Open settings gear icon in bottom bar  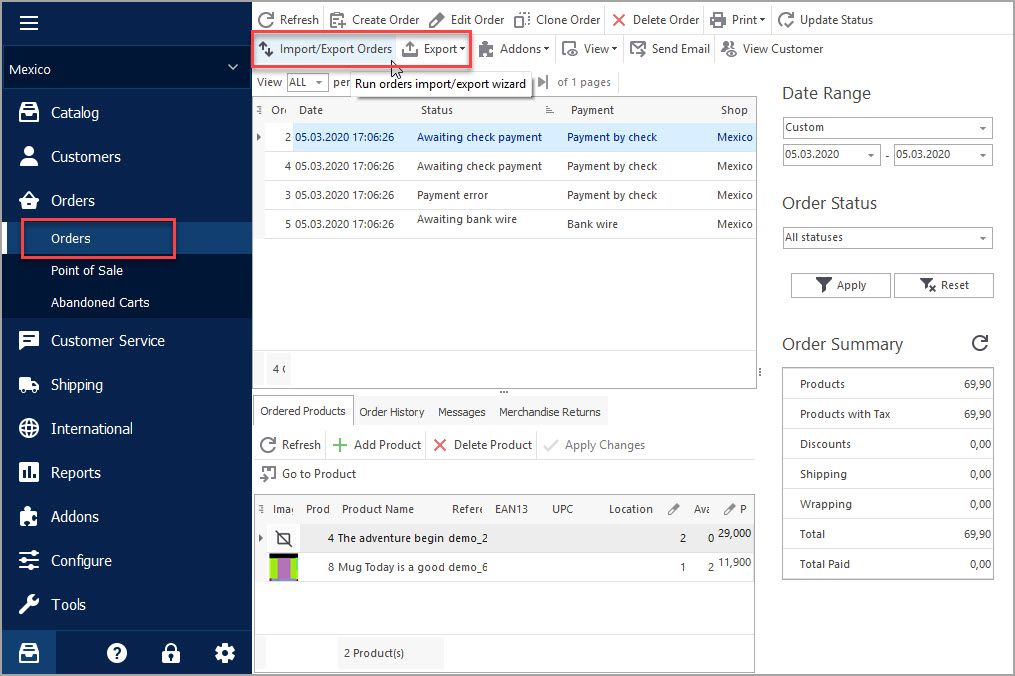225,653
